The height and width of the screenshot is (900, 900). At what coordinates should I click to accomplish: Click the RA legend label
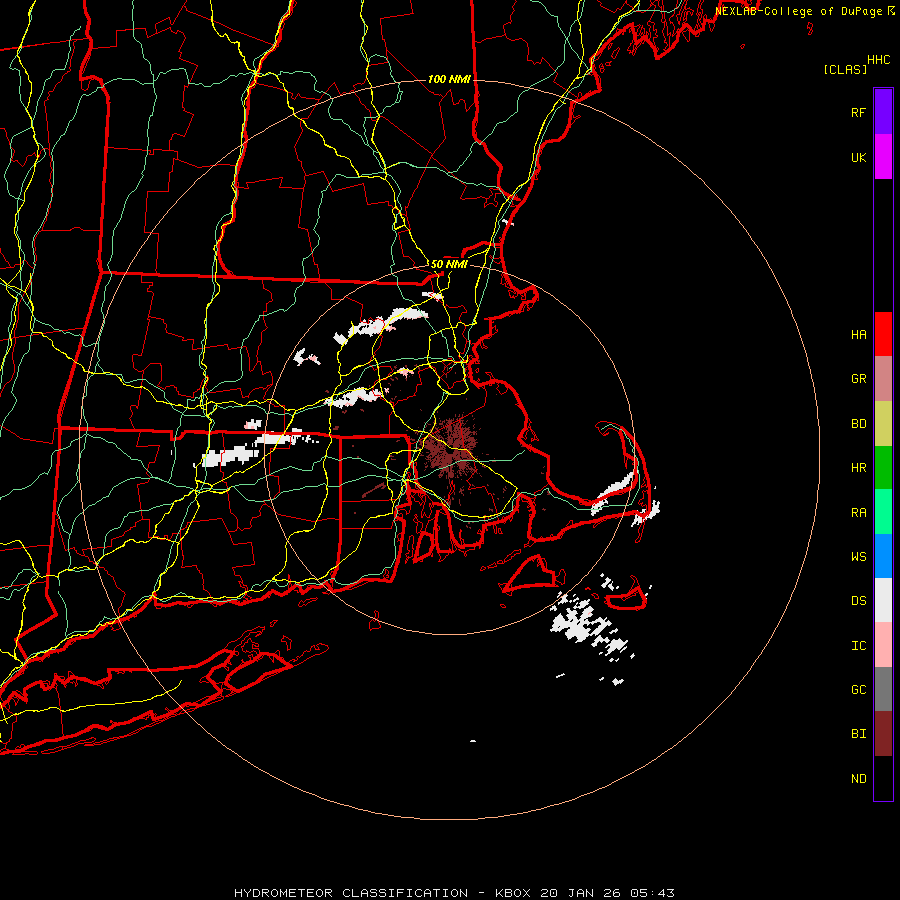tap(858, 513)
